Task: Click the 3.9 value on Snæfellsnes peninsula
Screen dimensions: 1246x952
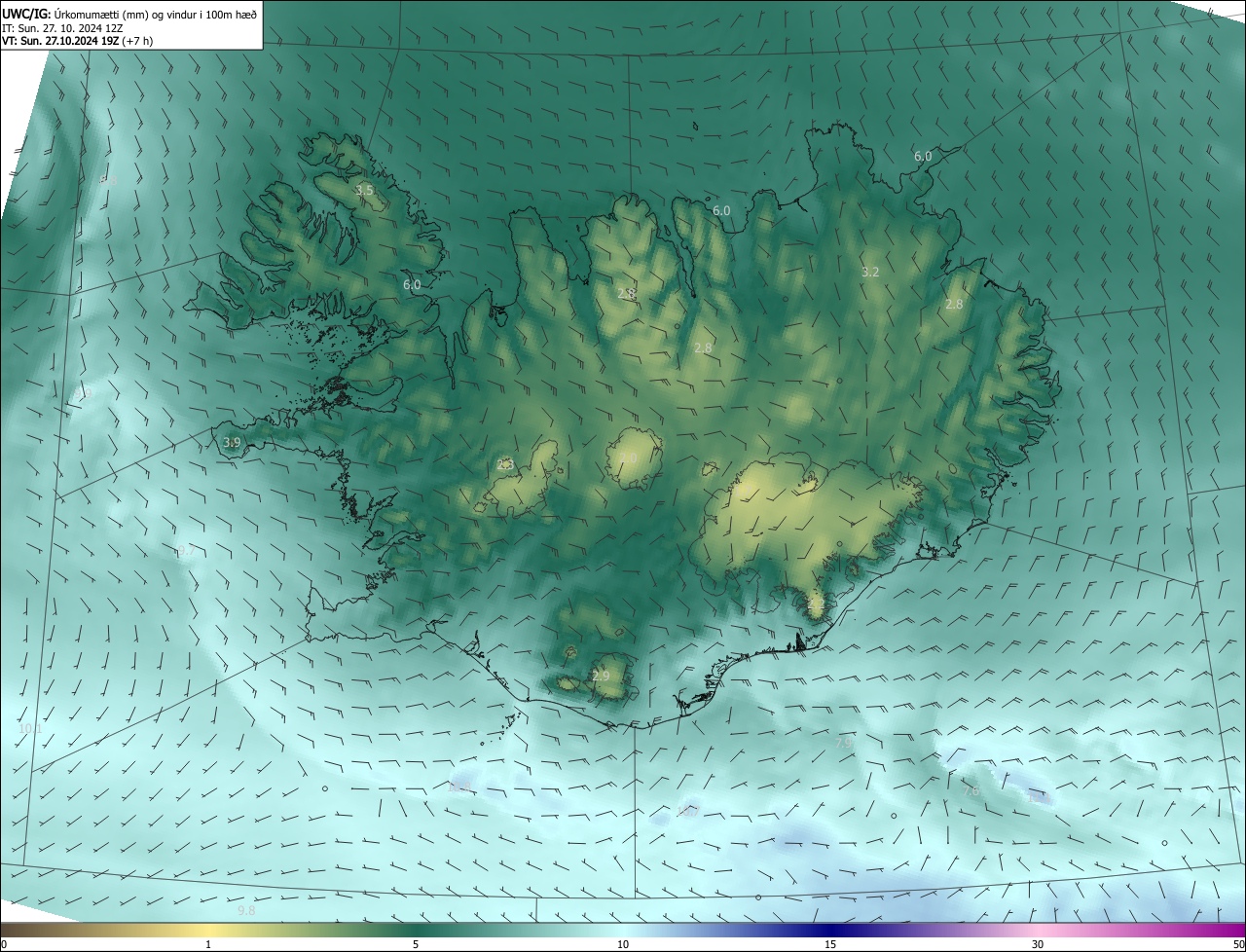Action: coord(232,443)
